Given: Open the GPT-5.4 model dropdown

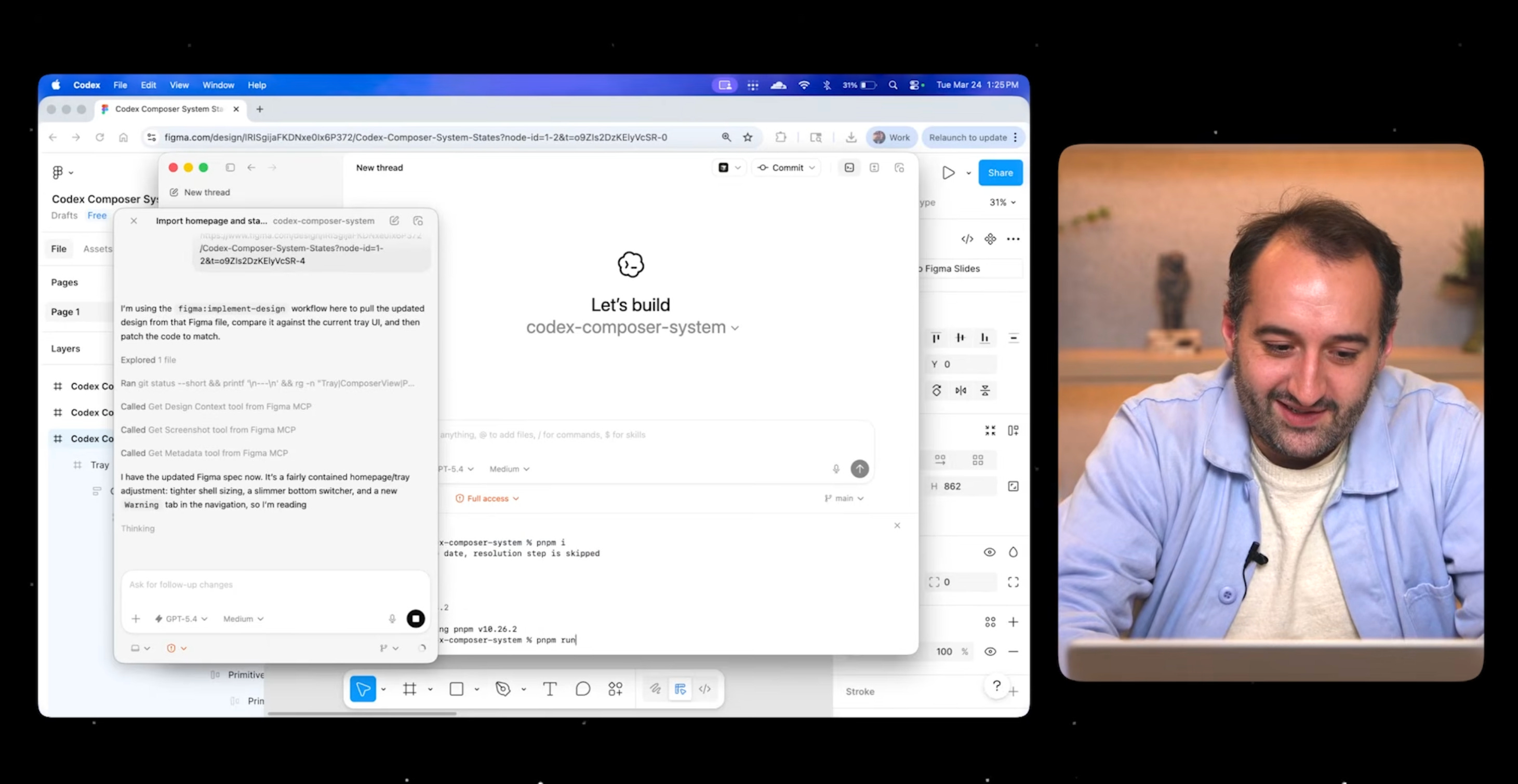Looking at the screenshot, I should (181, 618).
